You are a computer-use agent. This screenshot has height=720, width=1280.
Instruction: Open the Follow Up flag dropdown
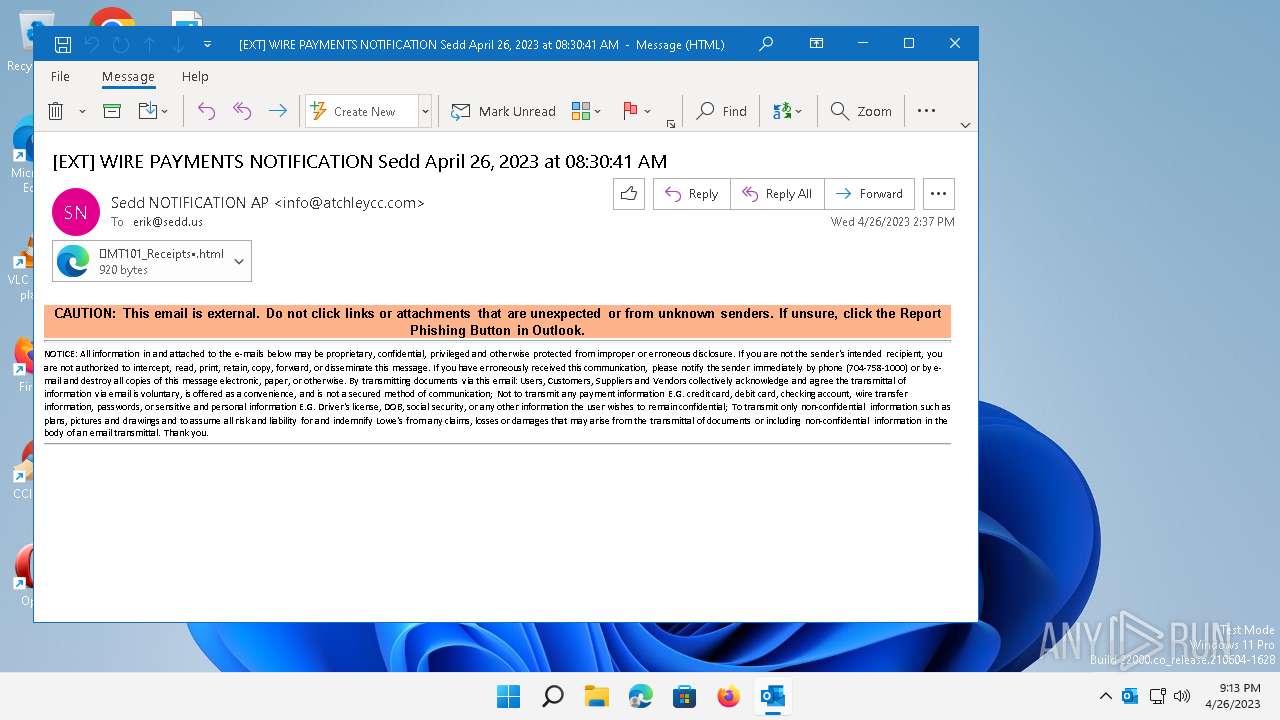[637, 111]
